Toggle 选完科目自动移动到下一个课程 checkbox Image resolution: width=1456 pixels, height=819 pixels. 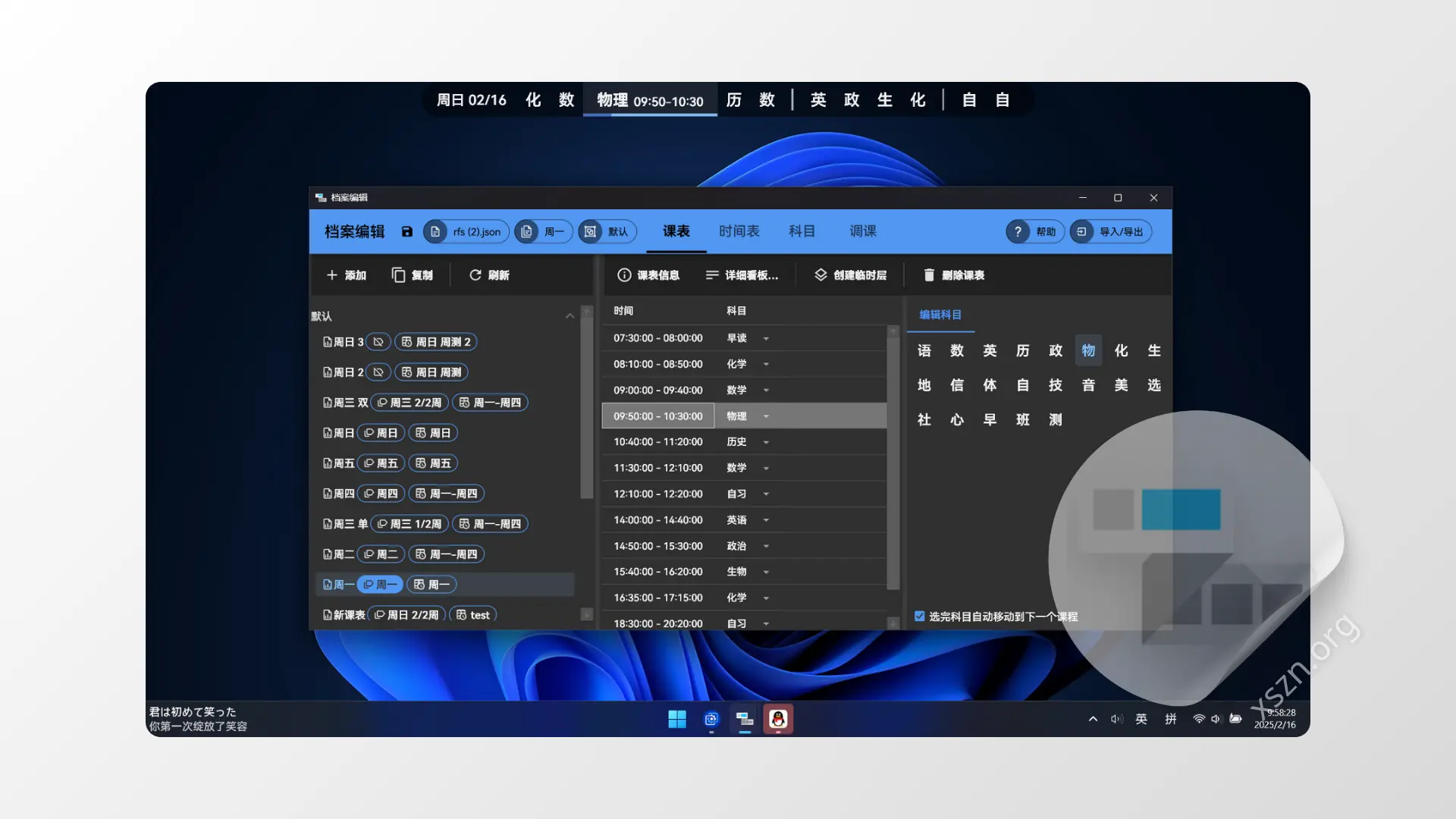coord(920,617)
